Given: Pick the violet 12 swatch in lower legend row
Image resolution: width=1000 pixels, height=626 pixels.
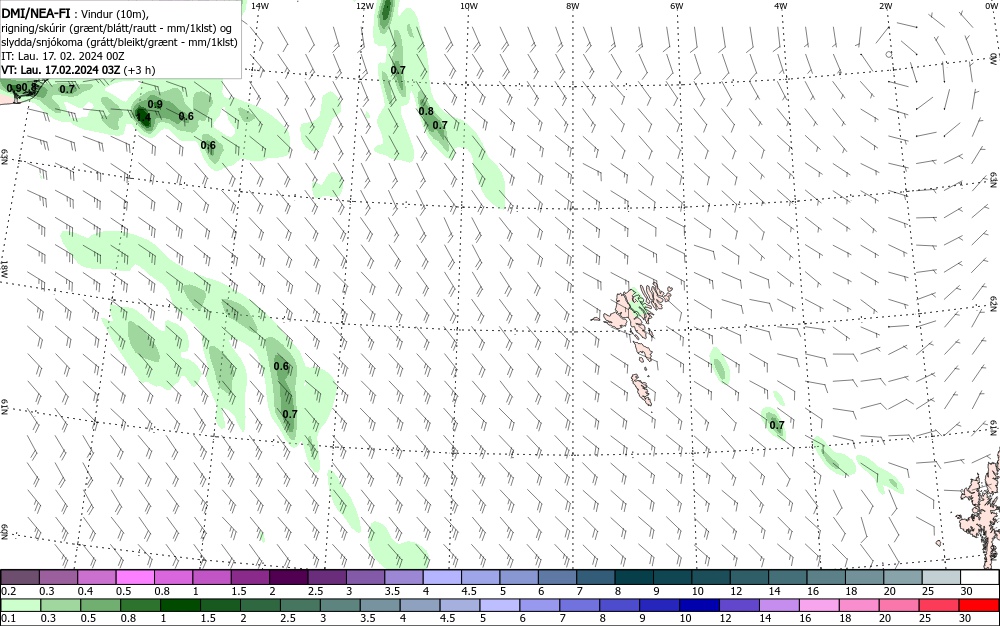Looking at the screenshot, I should [x=739, y=604].
